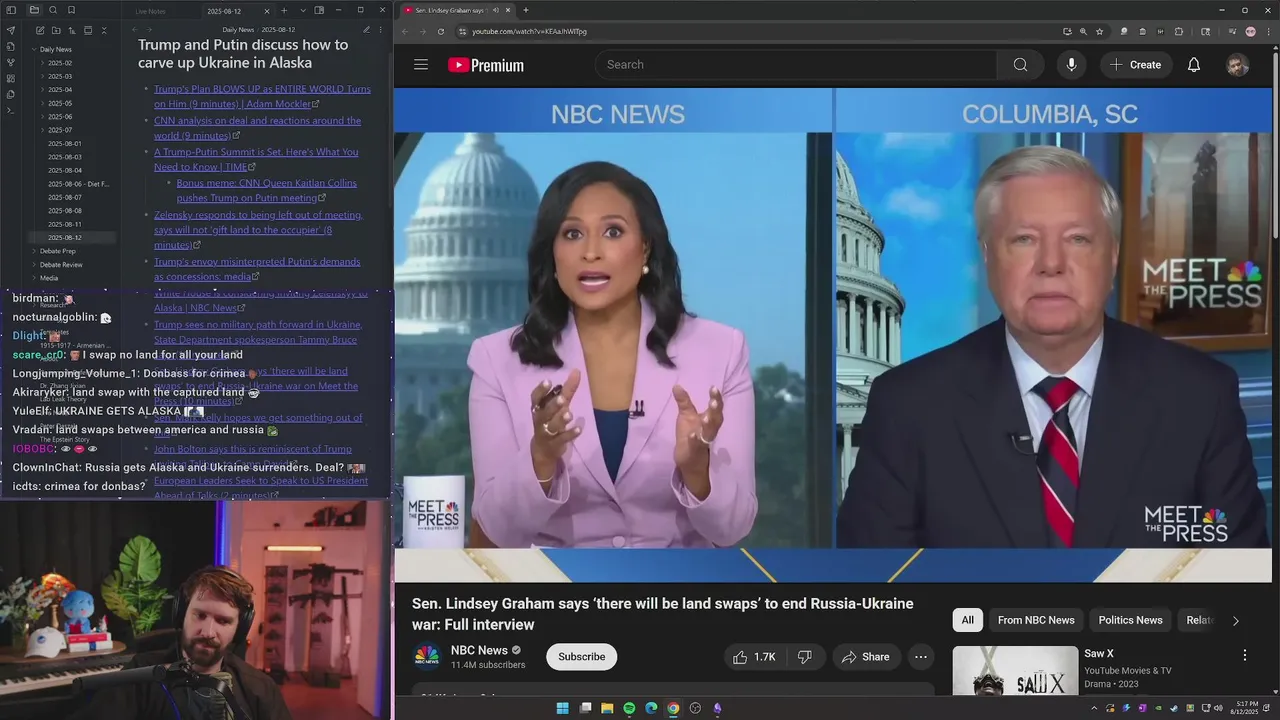Screen dimensions: 1280x720
Task: Go to YouTube Premium home logo
Action: click(486, 65)
